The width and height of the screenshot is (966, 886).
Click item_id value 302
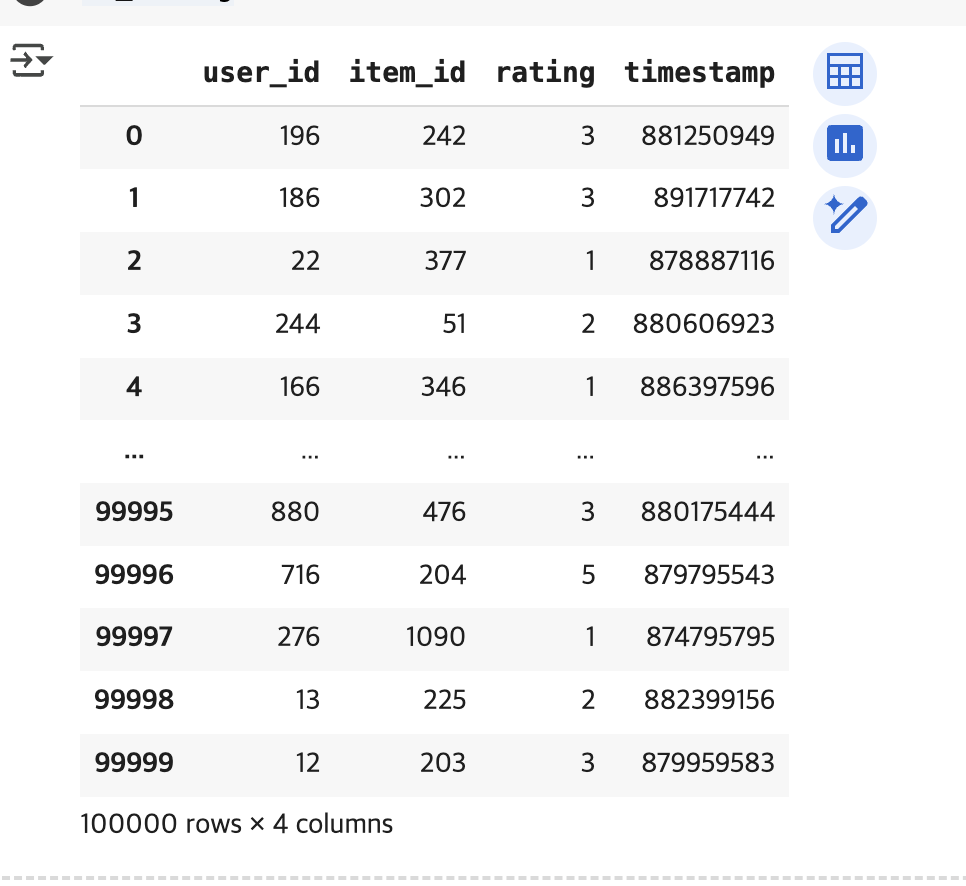point(442,198)
